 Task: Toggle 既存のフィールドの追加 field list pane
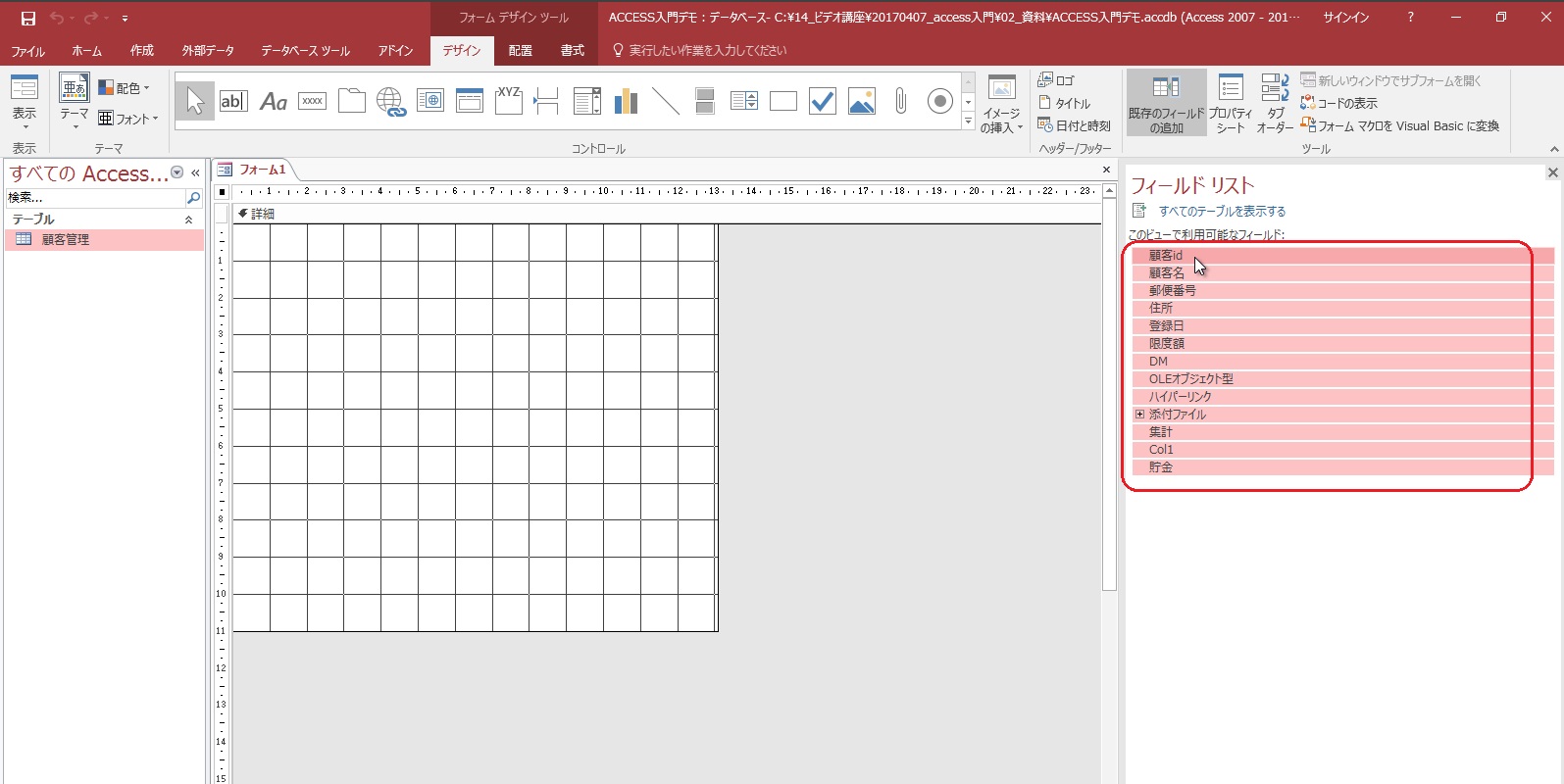1166,103
